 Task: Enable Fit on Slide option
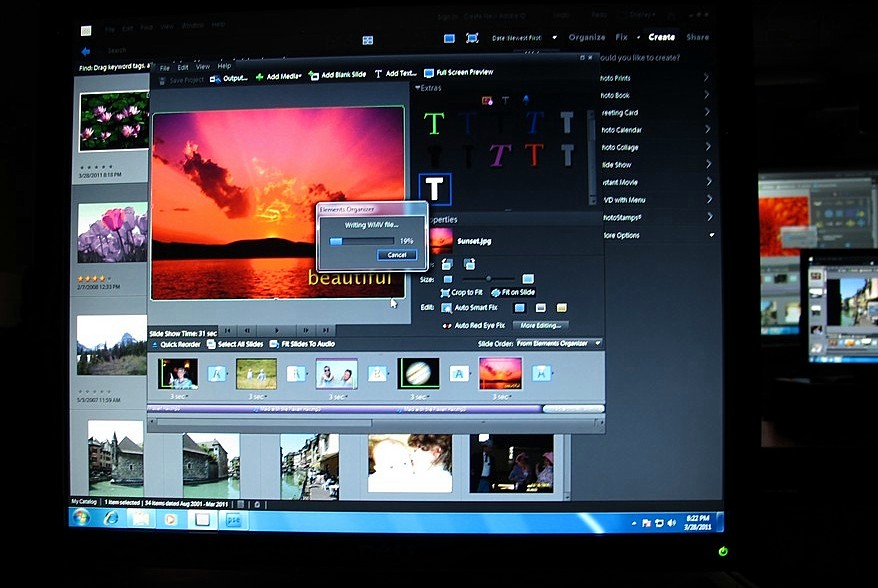pos(497,292)
